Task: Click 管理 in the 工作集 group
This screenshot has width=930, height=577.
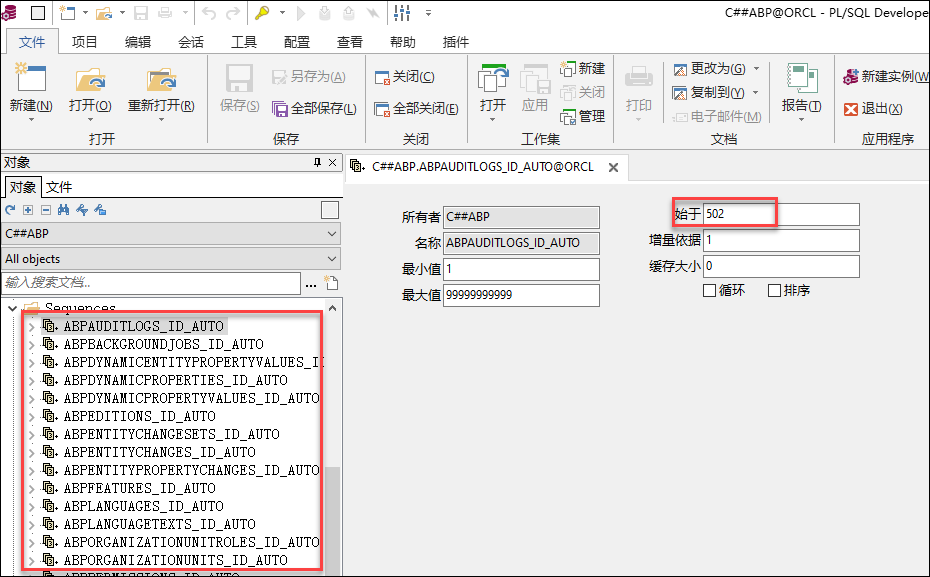Action: tap(582, 116)
